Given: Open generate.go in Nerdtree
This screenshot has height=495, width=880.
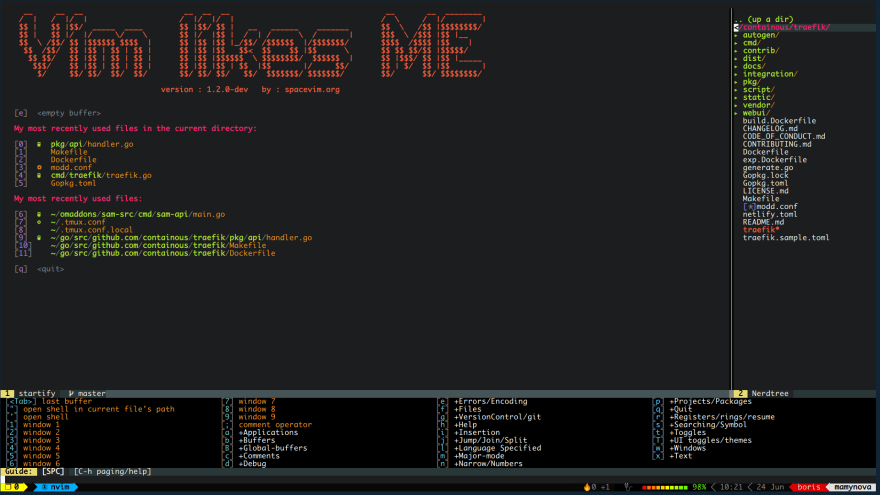Looking at the screenshot, I should point(768,168).
